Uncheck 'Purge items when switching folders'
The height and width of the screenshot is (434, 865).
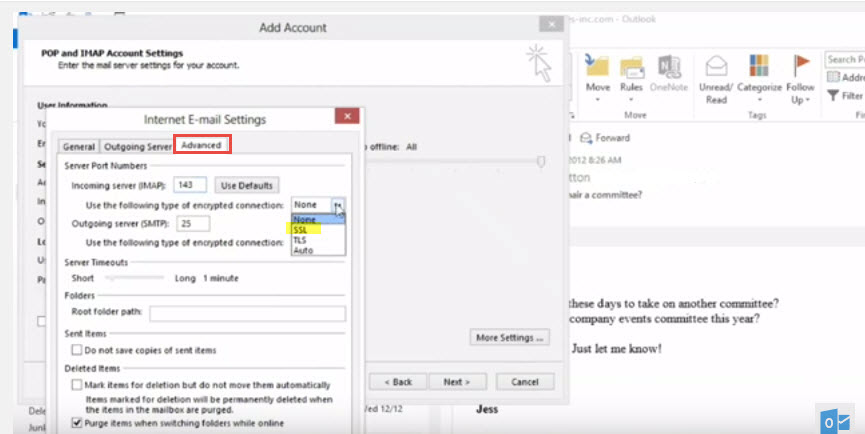tap(77, 424)
